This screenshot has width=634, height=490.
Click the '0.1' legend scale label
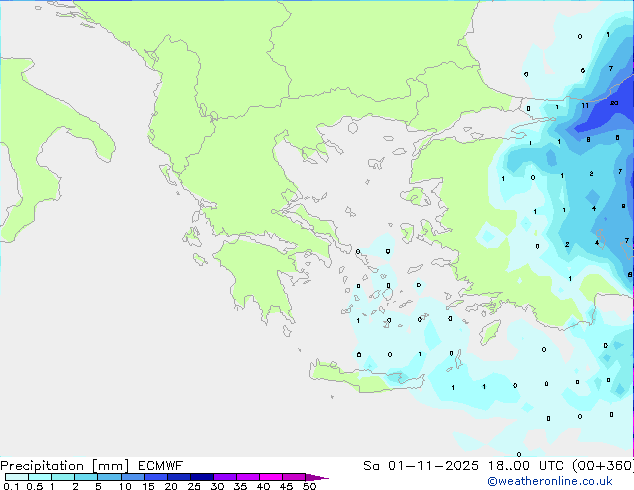[x=11, y=486]
